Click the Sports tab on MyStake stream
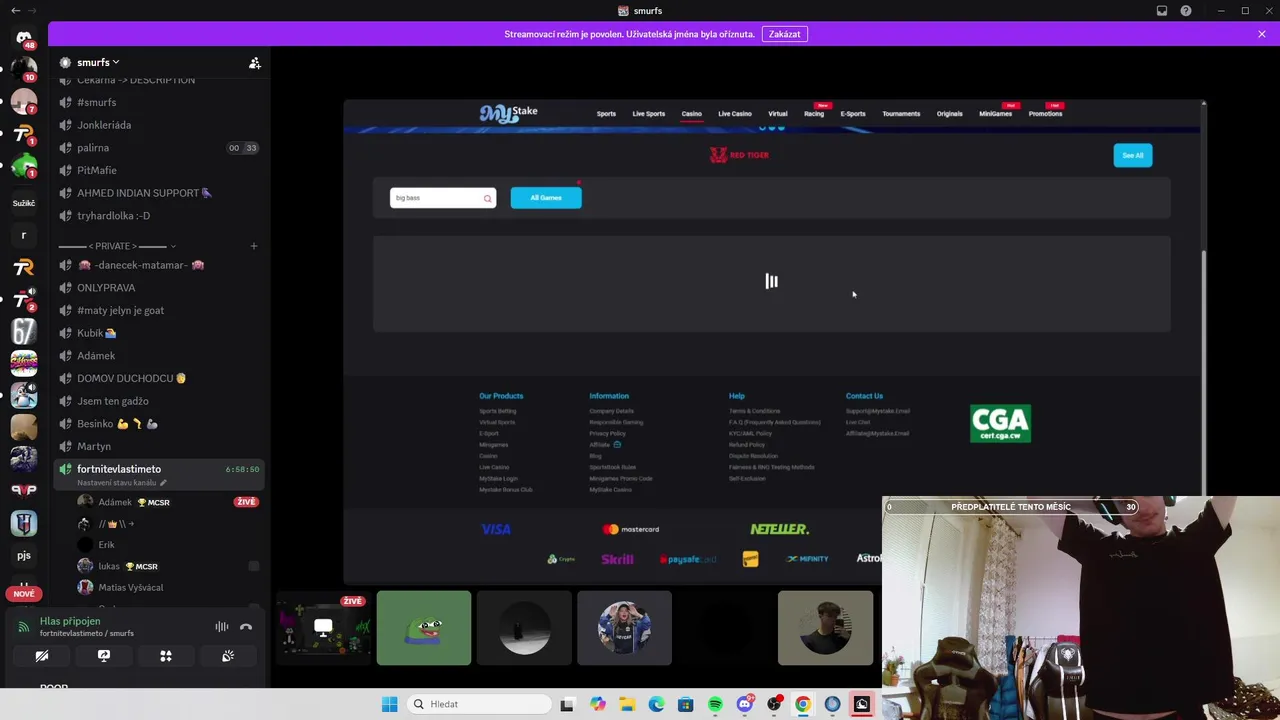The width and height of the screenshot is (1280, 720). point(606,114)
